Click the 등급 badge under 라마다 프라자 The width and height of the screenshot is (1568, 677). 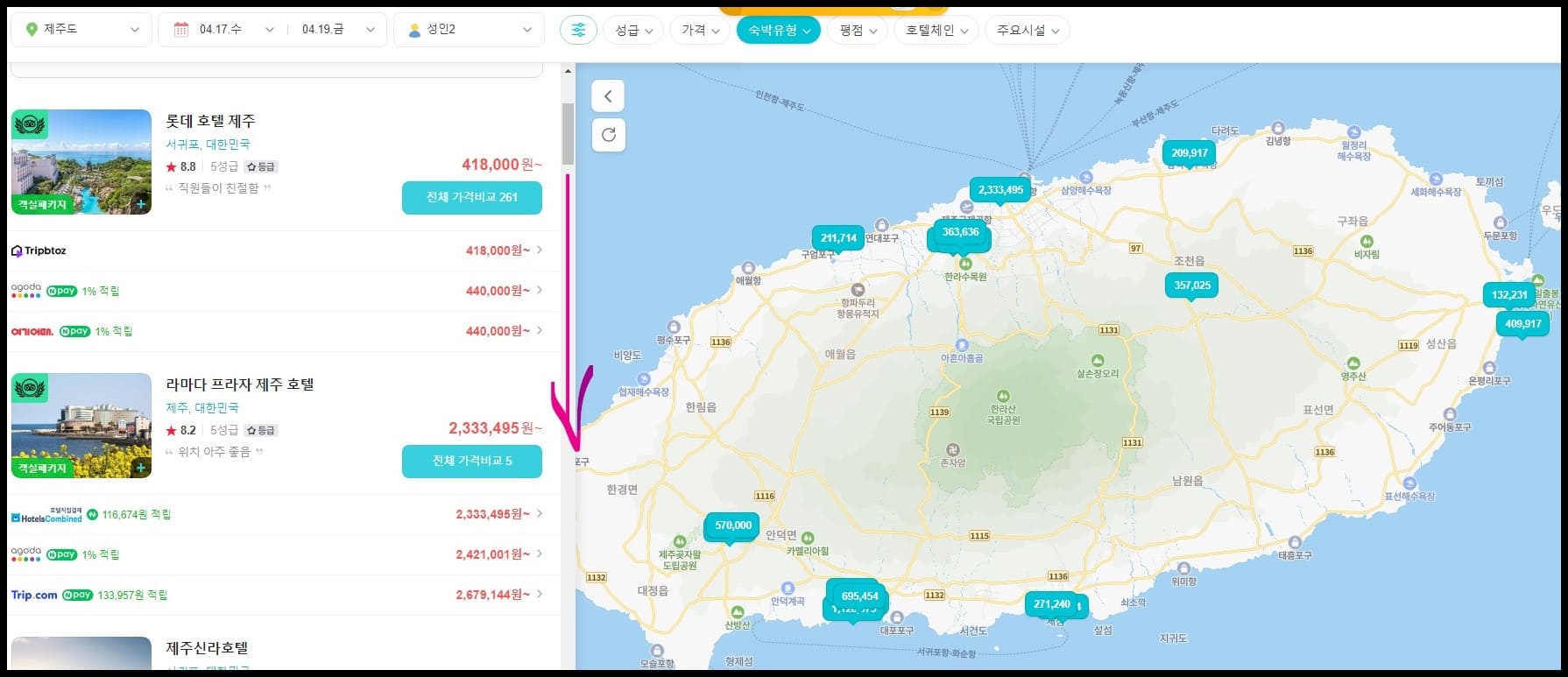261,430
